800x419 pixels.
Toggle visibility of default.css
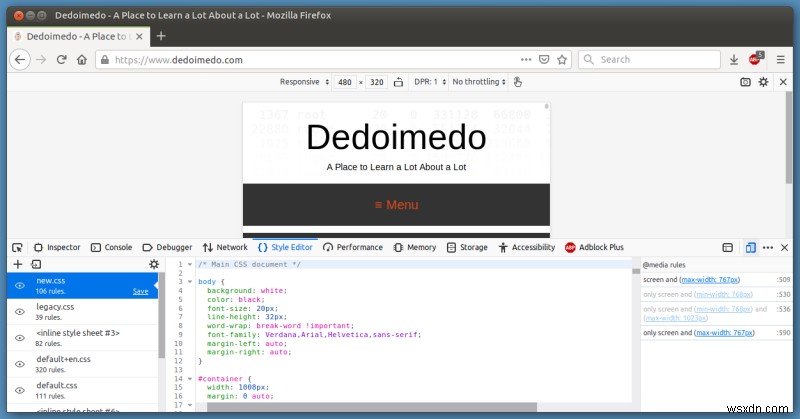click(20, 390)
